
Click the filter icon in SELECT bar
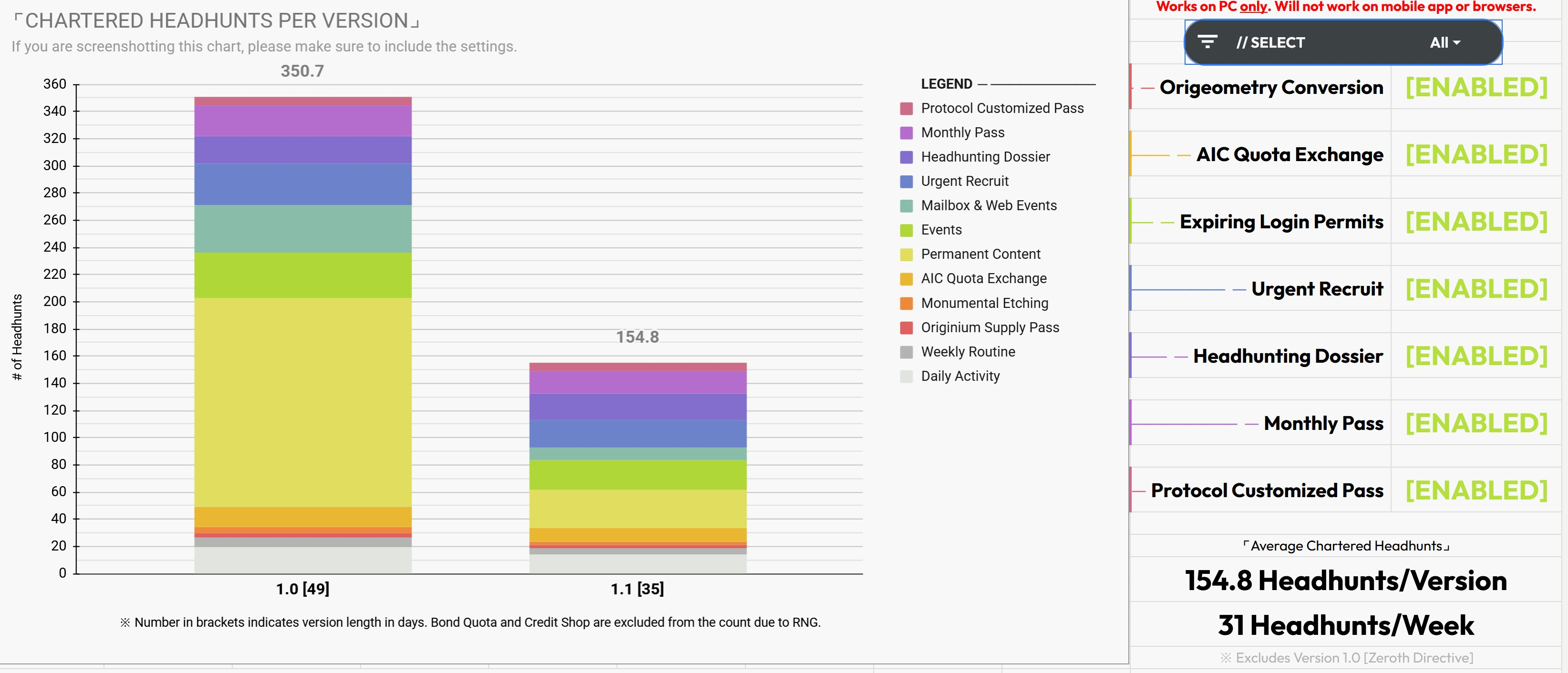pos(1207,42)
